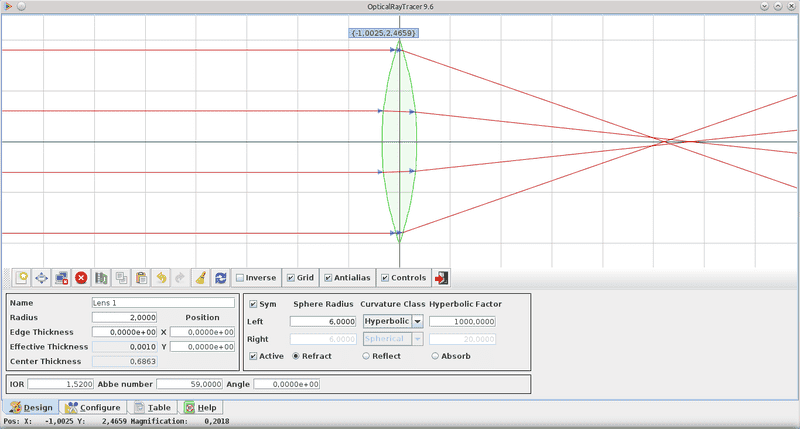Click the blue refresh arrows icon
800x429 pixels.
(220, 278)
